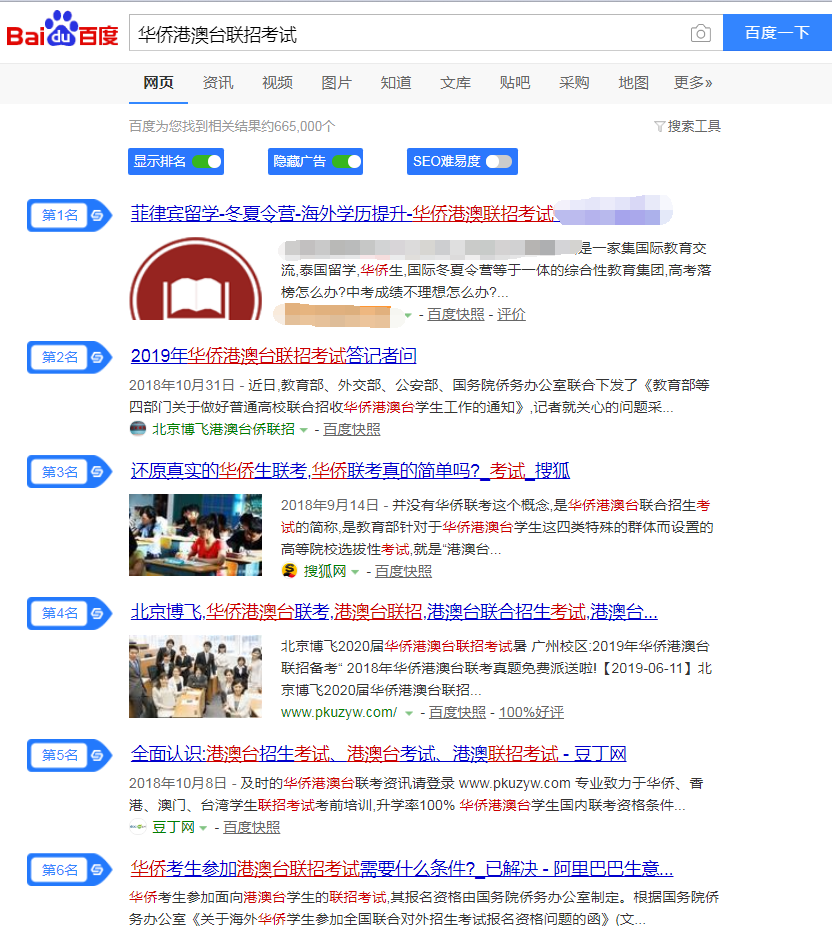
Task: Toggle the 隐藏广告 switch
Action: coord(347,161)
